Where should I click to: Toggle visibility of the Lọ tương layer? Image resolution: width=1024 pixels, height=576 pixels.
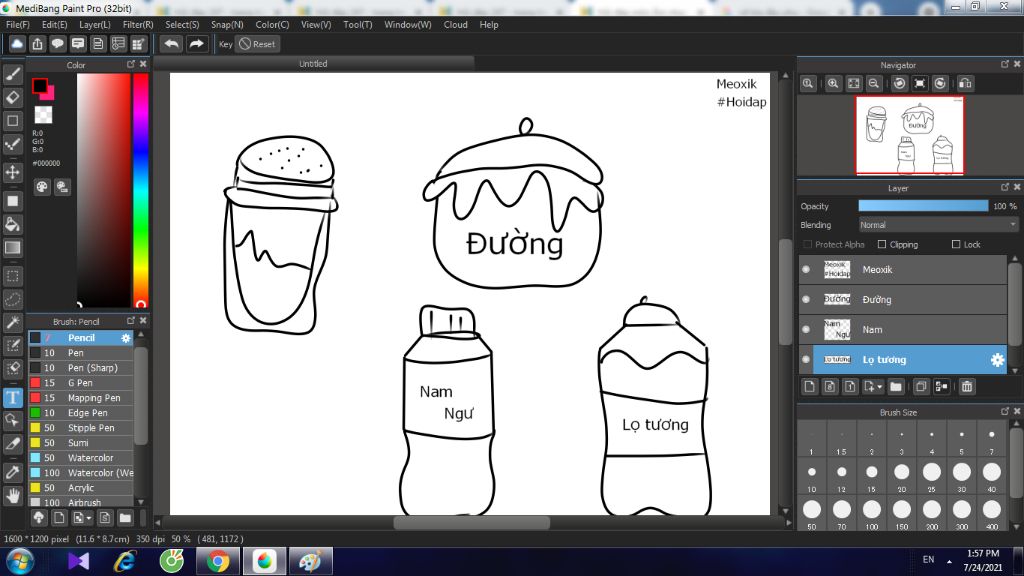coord(807,360)
